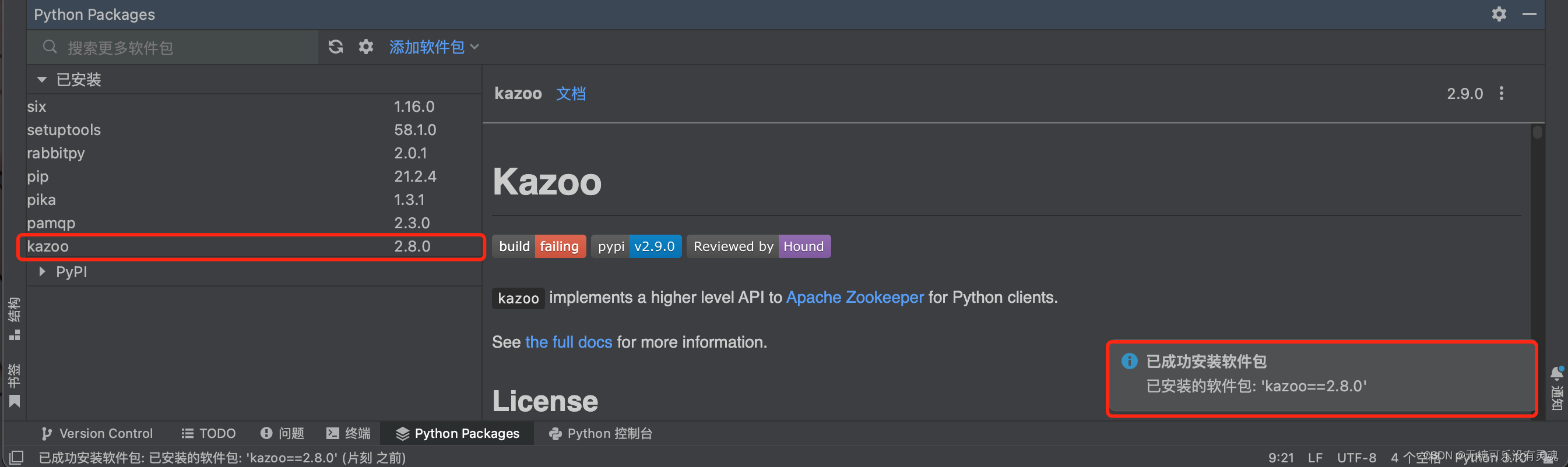Open the Python Console (控制台) tab

click(601, 434)
